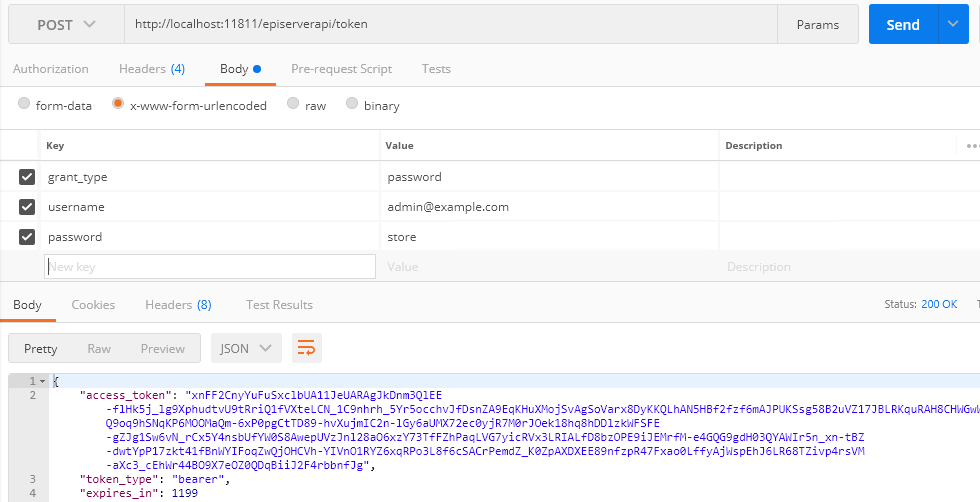Click the request URL field
Image resolution: width=980 pixels, height=502 pixels.
click(x=451, y=25)
